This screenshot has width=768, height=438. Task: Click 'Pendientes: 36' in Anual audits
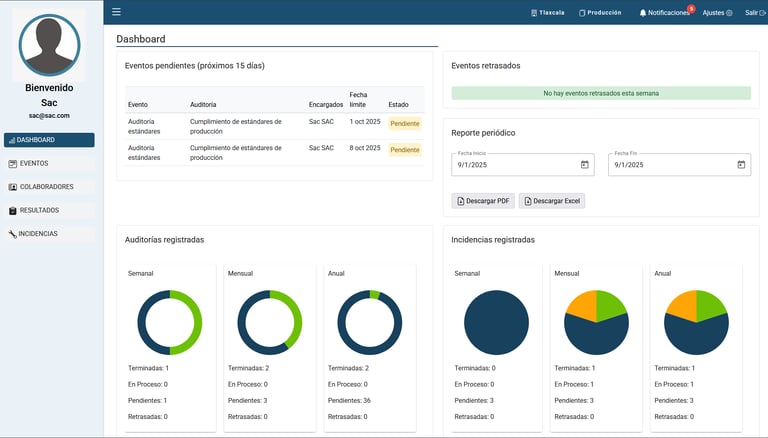click(x=349, y=401)
